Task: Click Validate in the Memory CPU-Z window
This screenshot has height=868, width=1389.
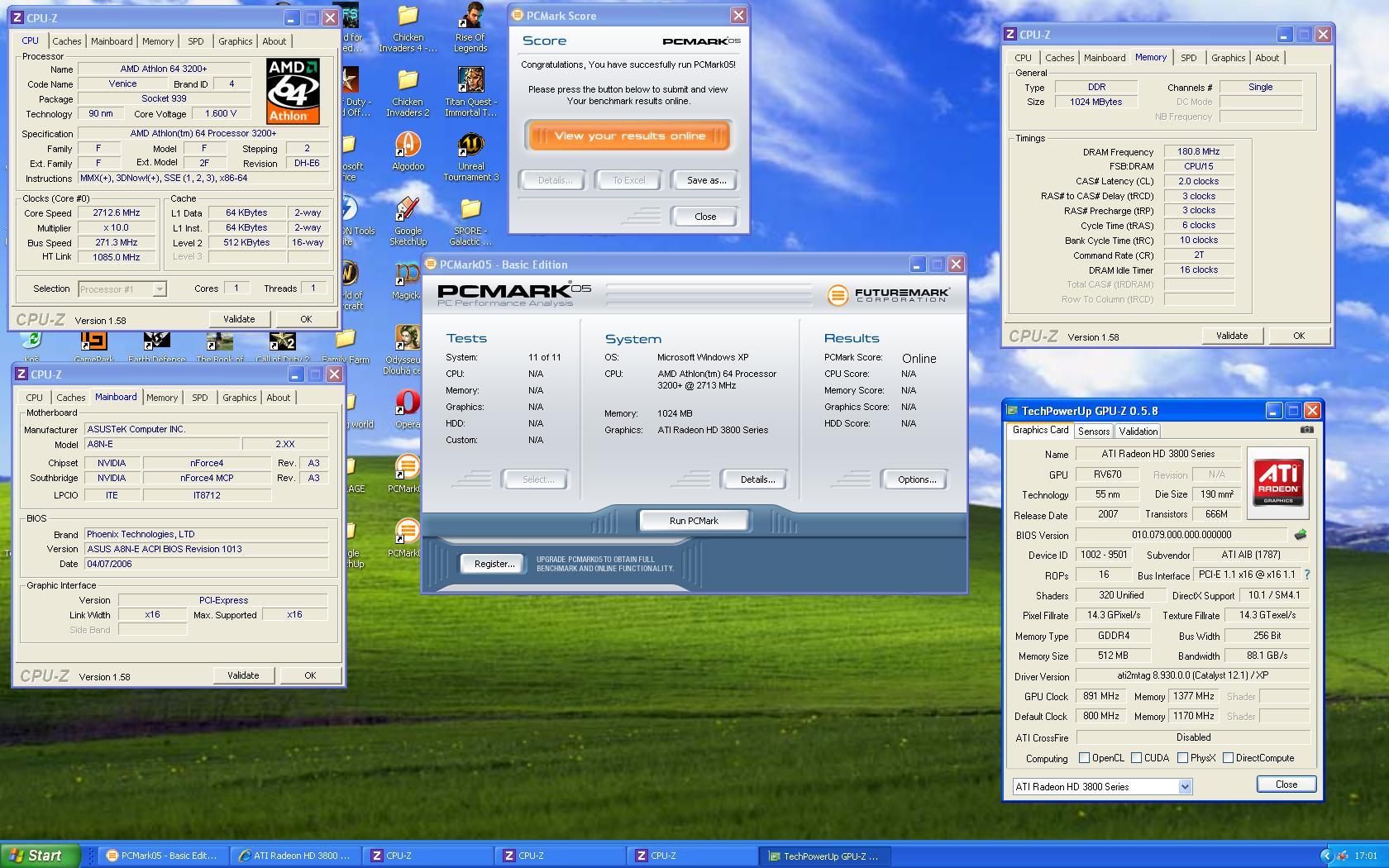Action: (x=1232, y=336)
